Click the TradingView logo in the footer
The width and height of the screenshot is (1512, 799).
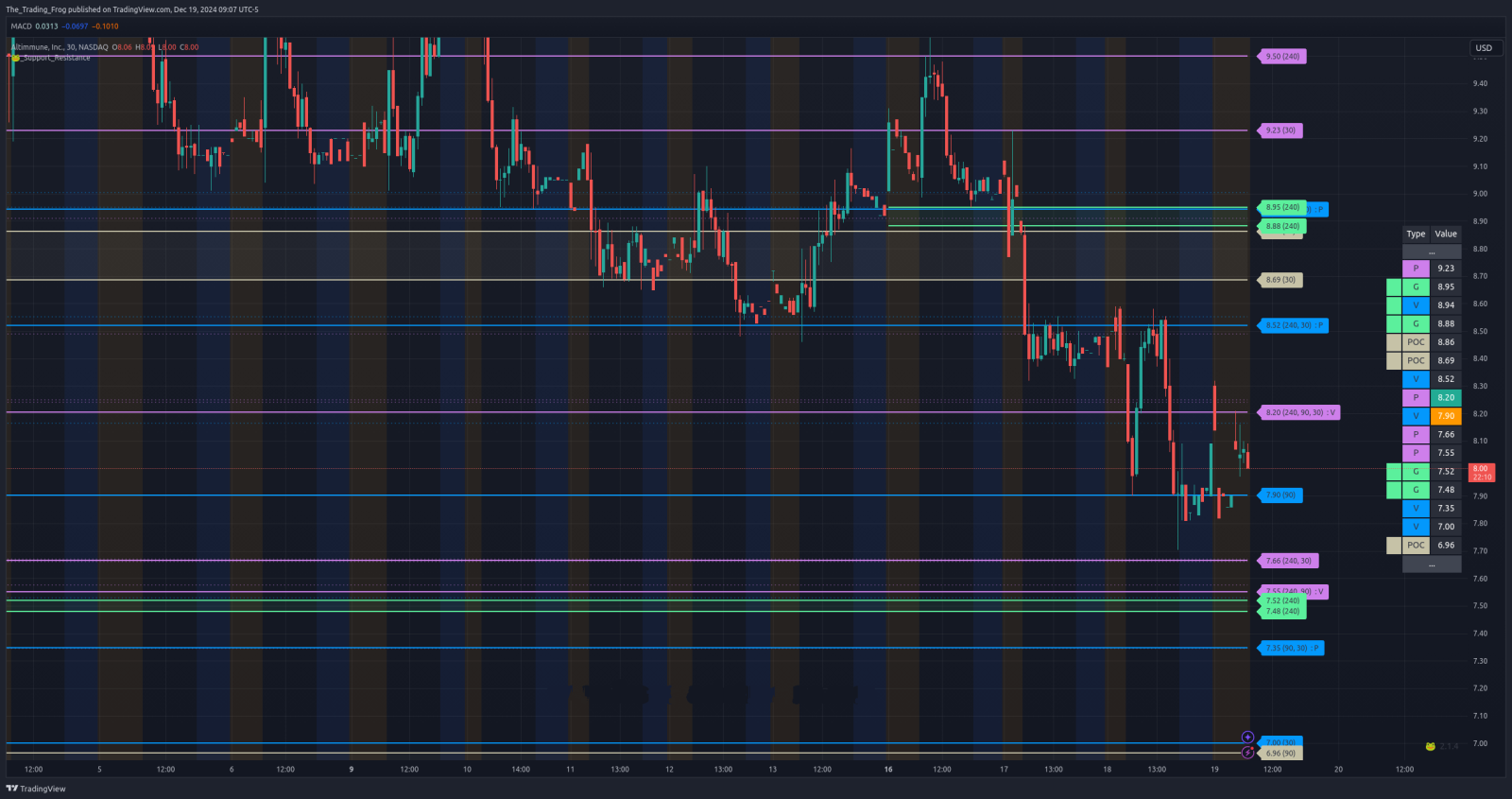point(36,789)
